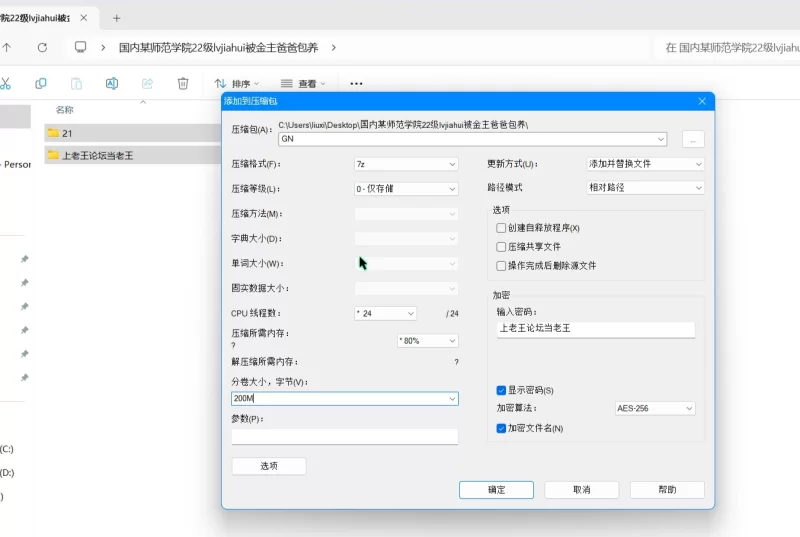Screen dimensions: 800x537
Task: Open the 查看 view menu
Action: (x=304, y=84)
